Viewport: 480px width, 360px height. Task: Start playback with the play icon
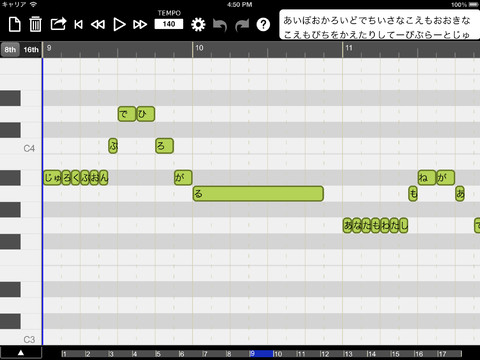tap(119, 25)
